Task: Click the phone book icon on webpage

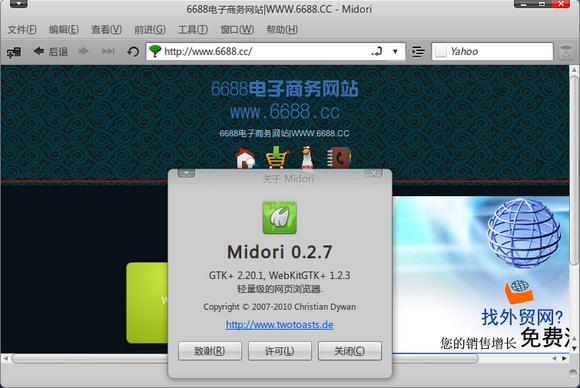Action: pos(338,158)
